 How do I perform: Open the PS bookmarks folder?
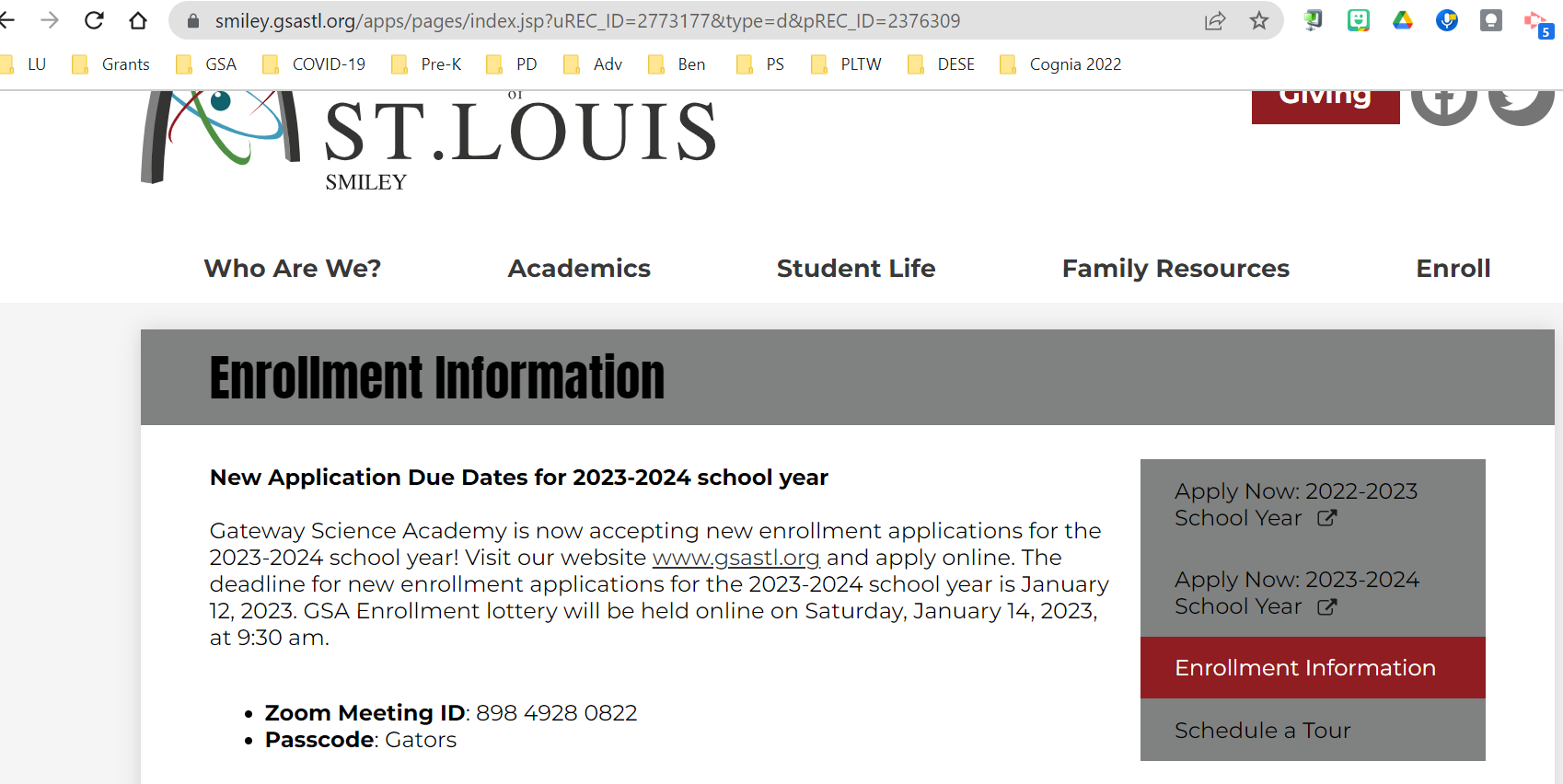760,64
